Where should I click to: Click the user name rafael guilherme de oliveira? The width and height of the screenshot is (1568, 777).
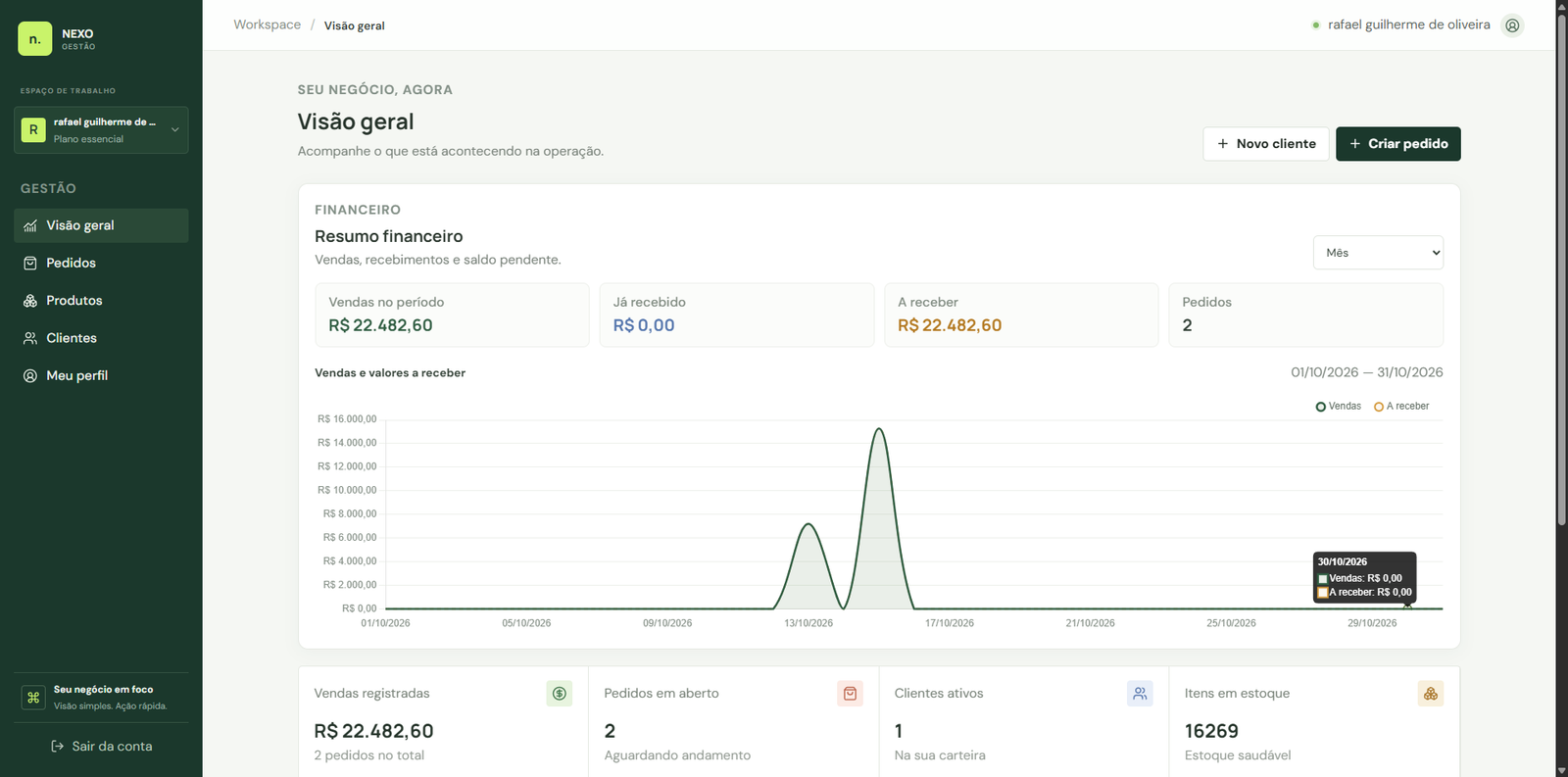tap(1409, 24)
